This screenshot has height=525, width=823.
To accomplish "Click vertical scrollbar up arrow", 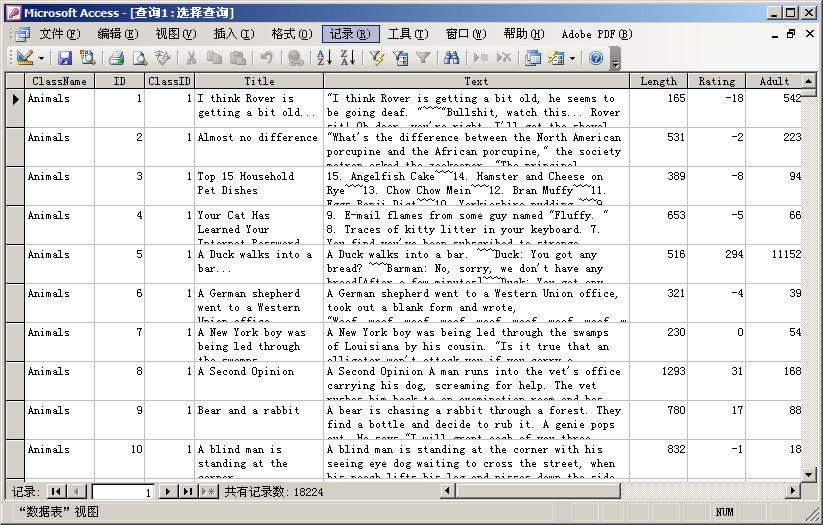I will pyautogui.click(x=809, y=81).
